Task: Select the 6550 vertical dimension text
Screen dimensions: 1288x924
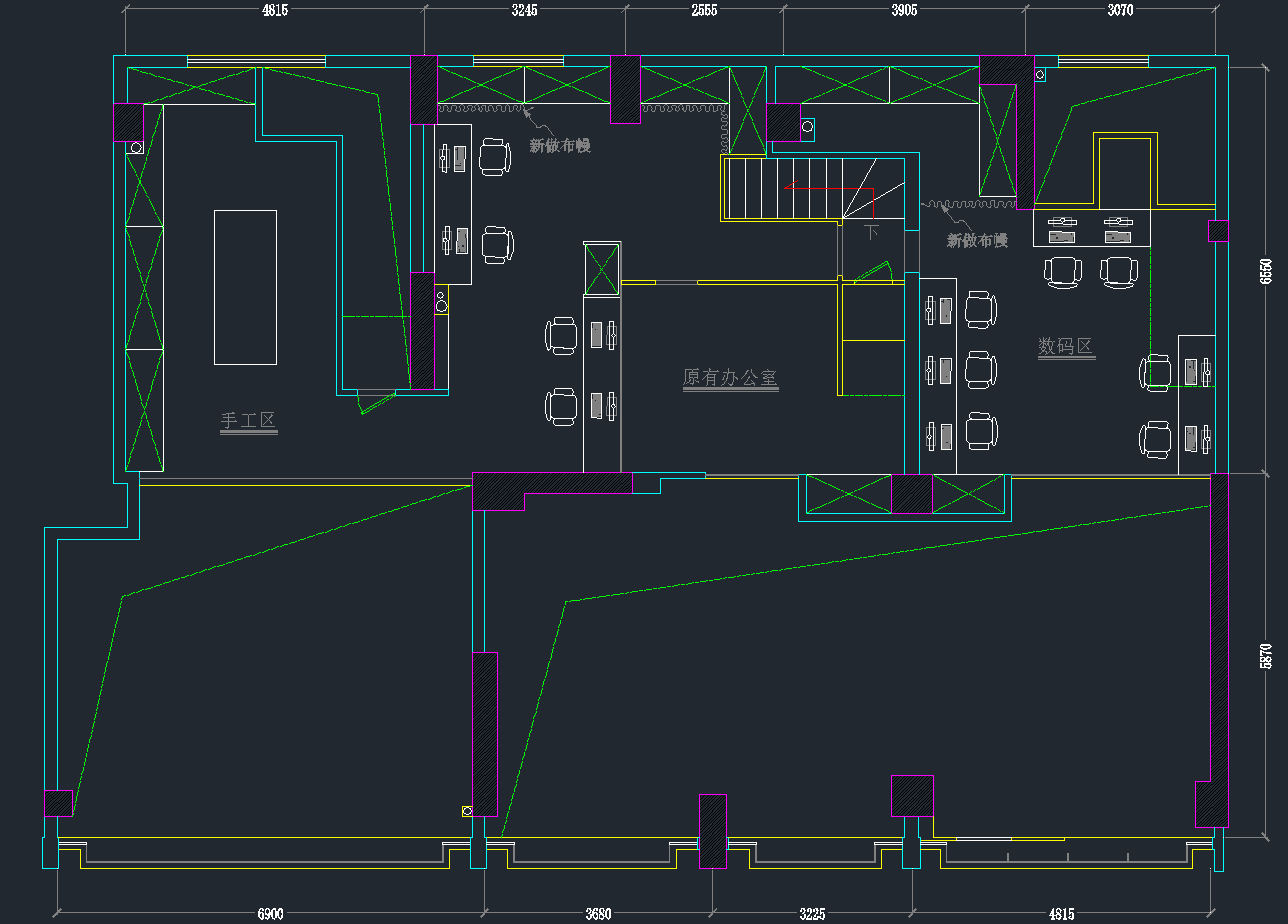Action: [x=1266, y=271]
